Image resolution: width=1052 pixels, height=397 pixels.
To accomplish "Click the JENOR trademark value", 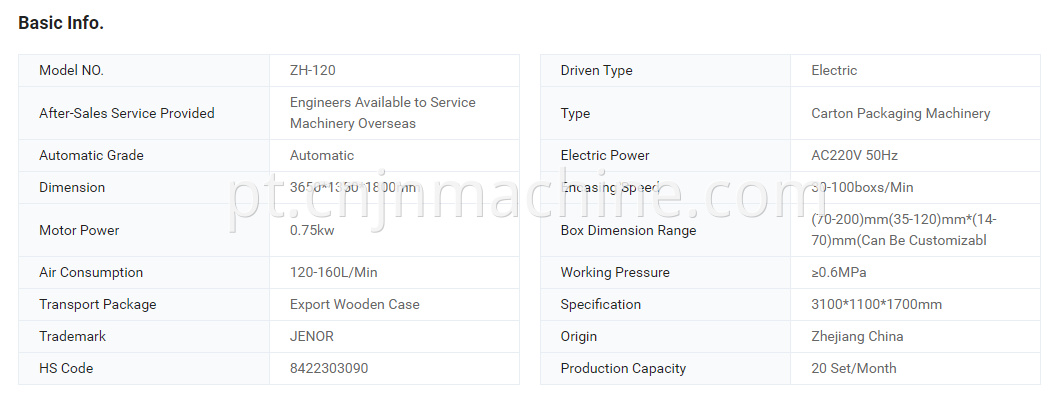I will pos(311,337).
